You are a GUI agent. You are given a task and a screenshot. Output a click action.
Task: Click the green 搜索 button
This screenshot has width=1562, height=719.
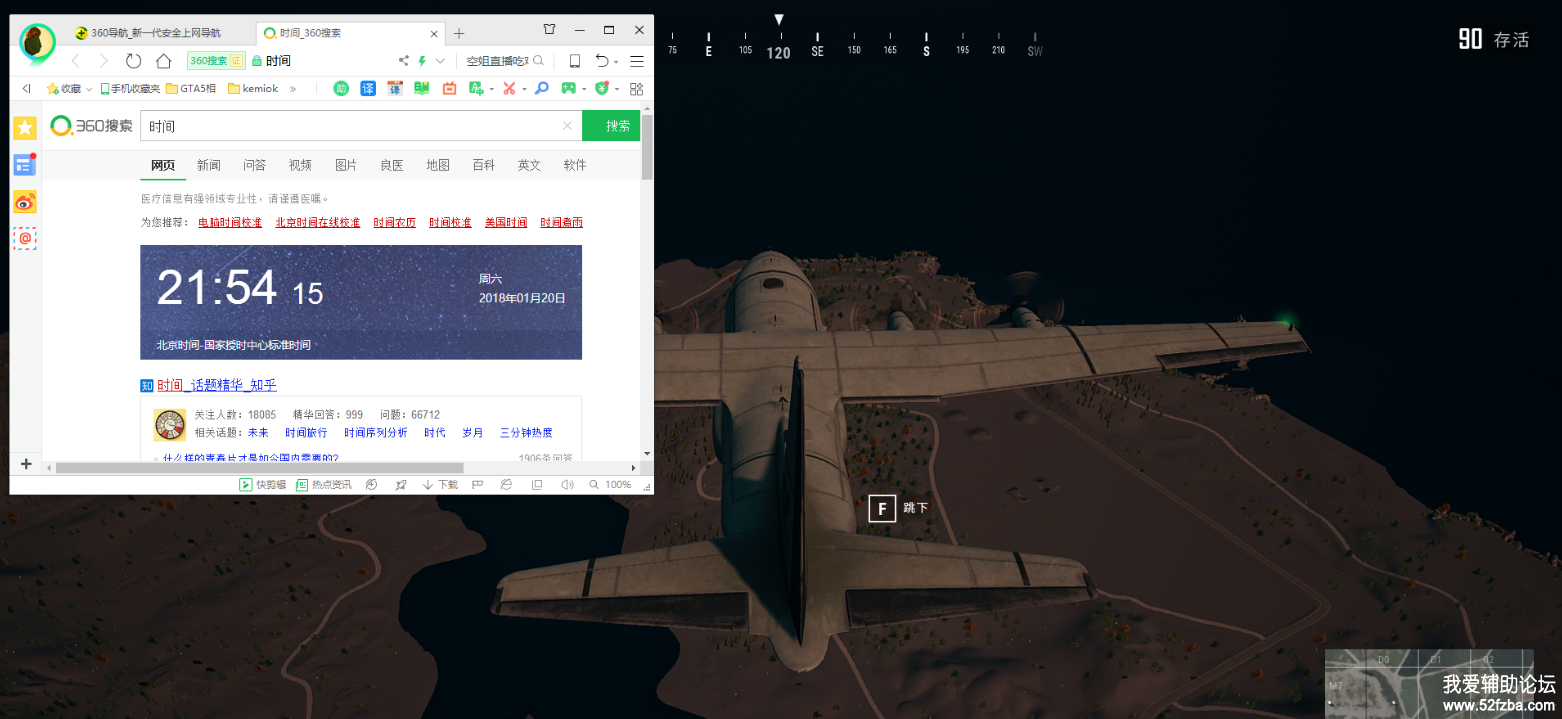coord(611,126)
